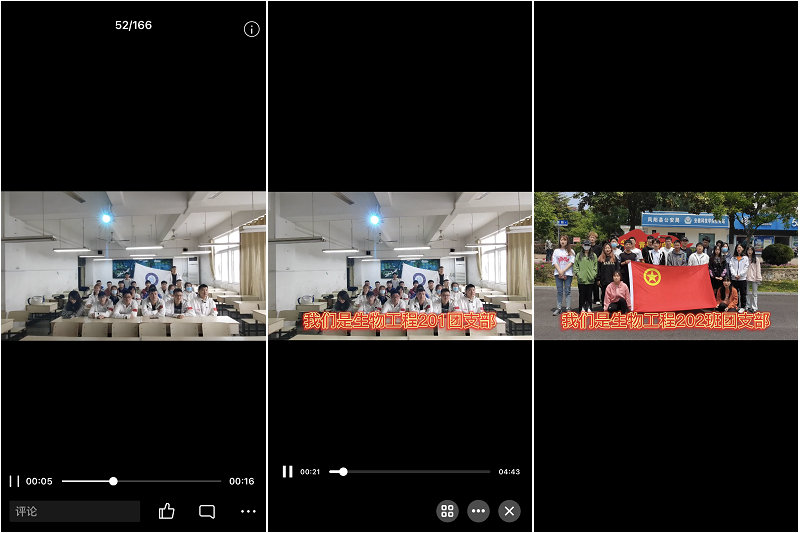Click the 00:21 elapsed time label
Screen dimensions: 800x533
[310, 471]
